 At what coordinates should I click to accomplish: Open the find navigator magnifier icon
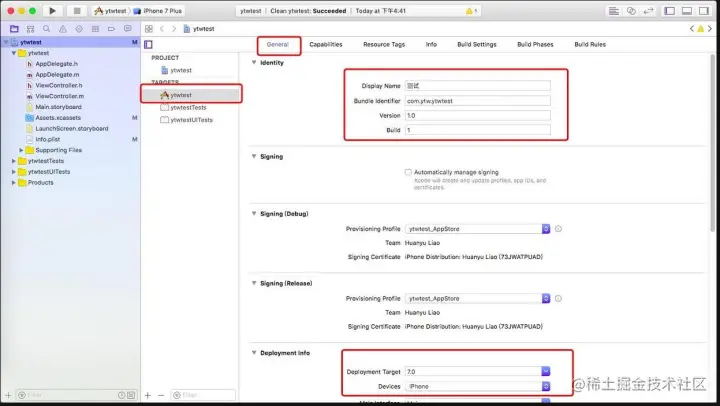pyautogui.click(x=46, y=28)
